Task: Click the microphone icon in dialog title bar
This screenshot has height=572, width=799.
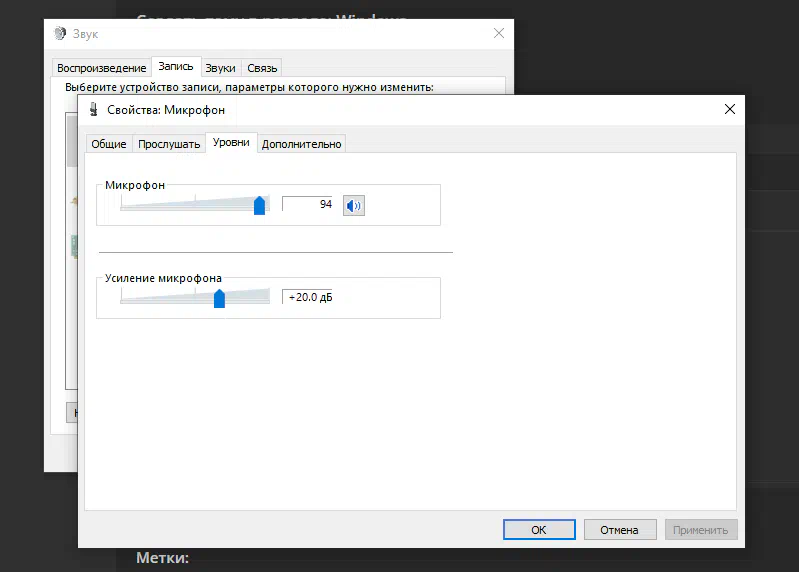Action: pos(93,110)
